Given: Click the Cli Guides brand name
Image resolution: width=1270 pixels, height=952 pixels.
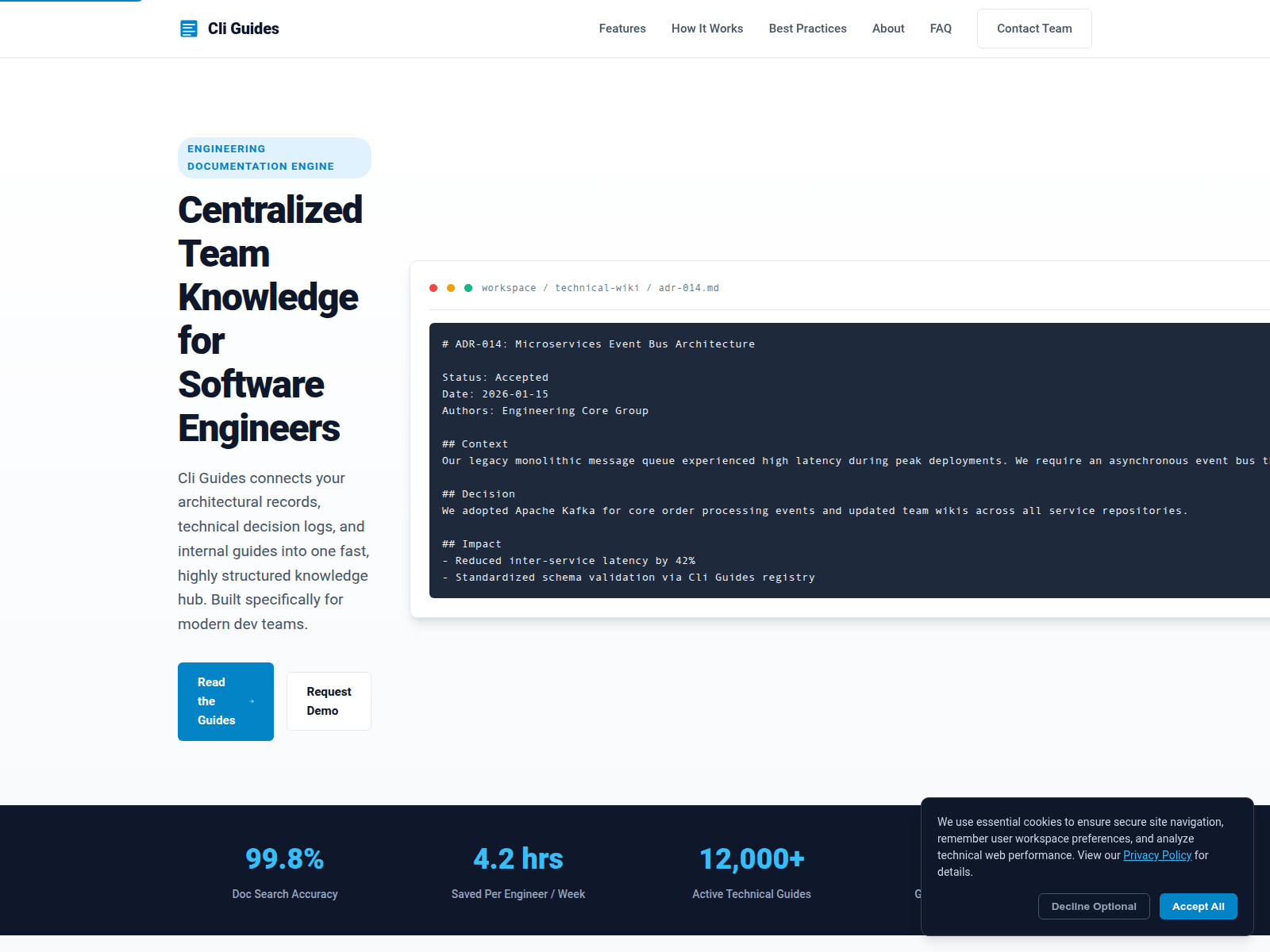Looking at the screenshot, I should (x=244, y=29).
